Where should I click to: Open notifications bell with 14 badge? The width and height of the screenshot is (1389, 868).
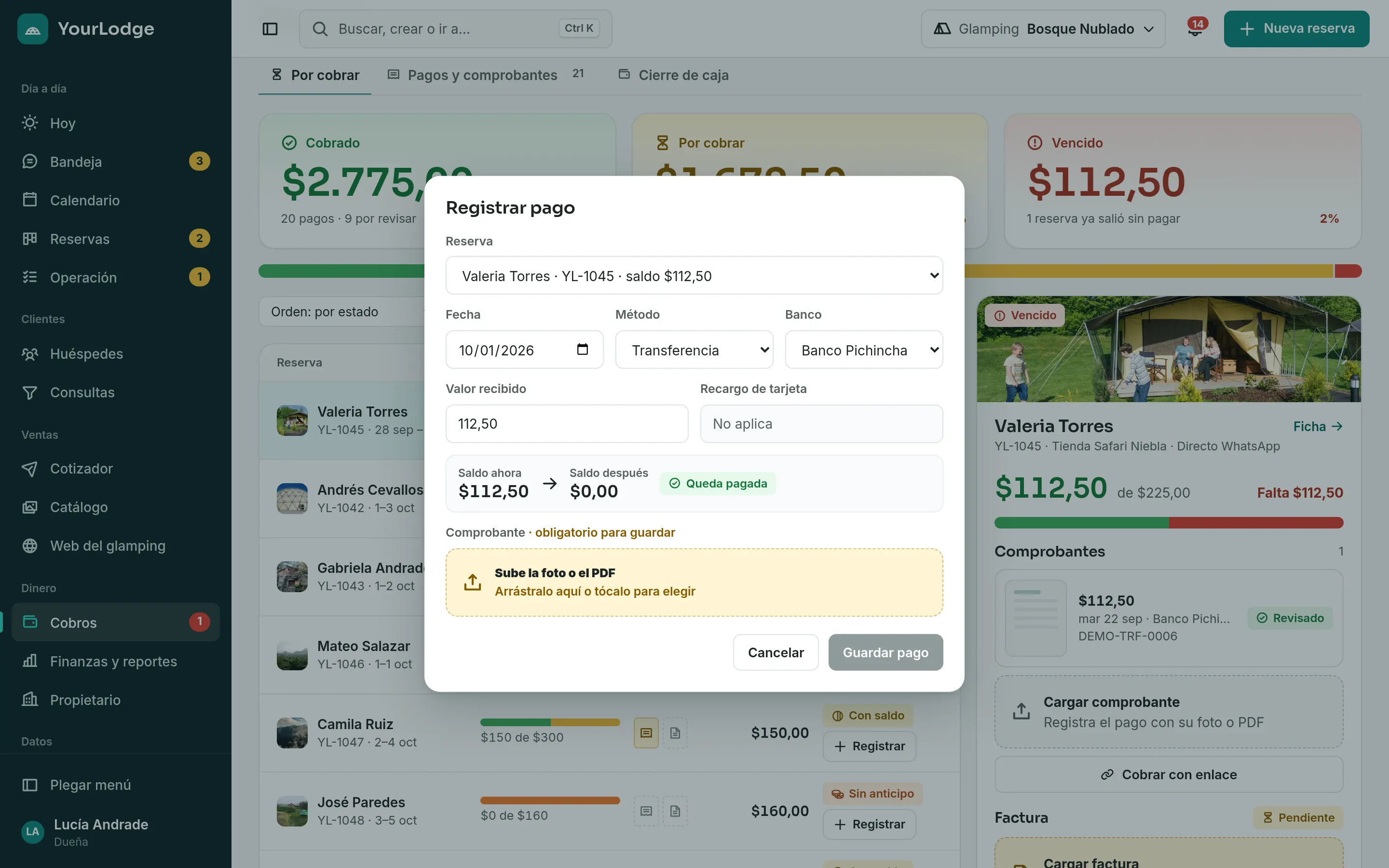pos(1195,28)
